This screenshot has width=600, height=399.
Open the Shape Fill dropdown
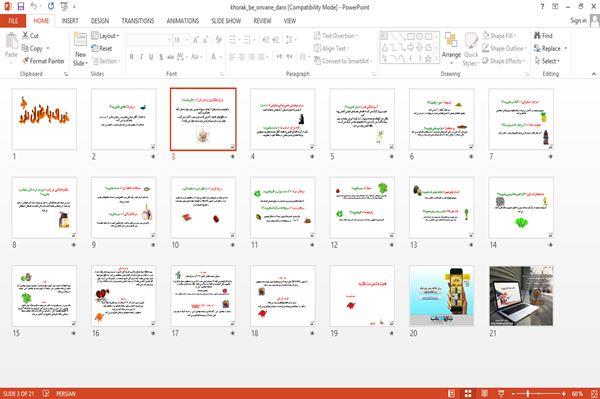(x=499, y=36)
